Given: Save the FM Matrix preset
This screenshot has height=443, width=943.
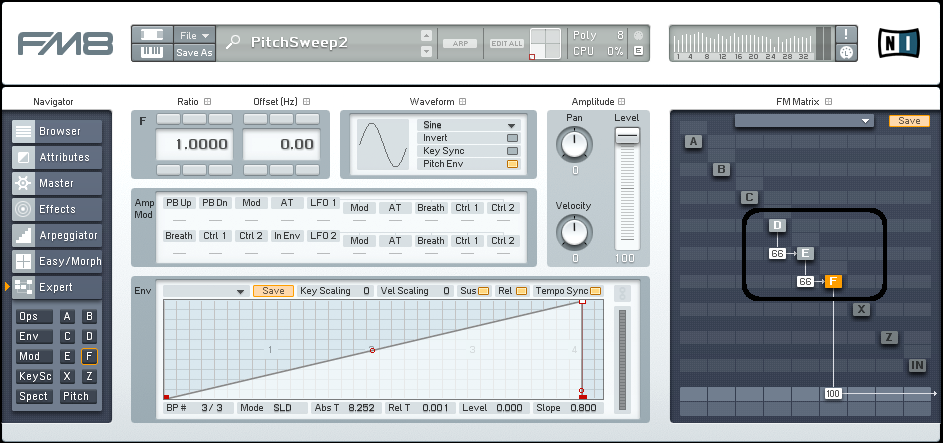Looking at the screenshot, I should pos(909,121).
